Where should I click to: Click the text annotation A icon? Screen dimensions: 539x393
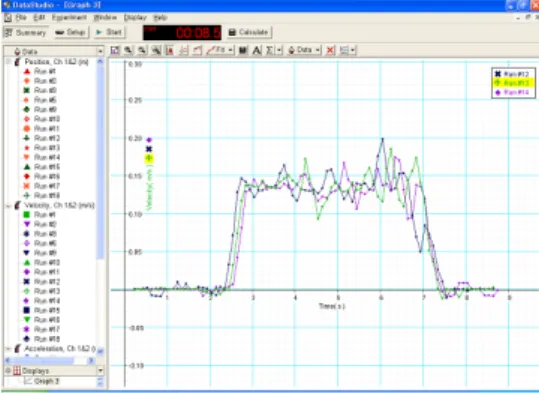click(256, 50)
